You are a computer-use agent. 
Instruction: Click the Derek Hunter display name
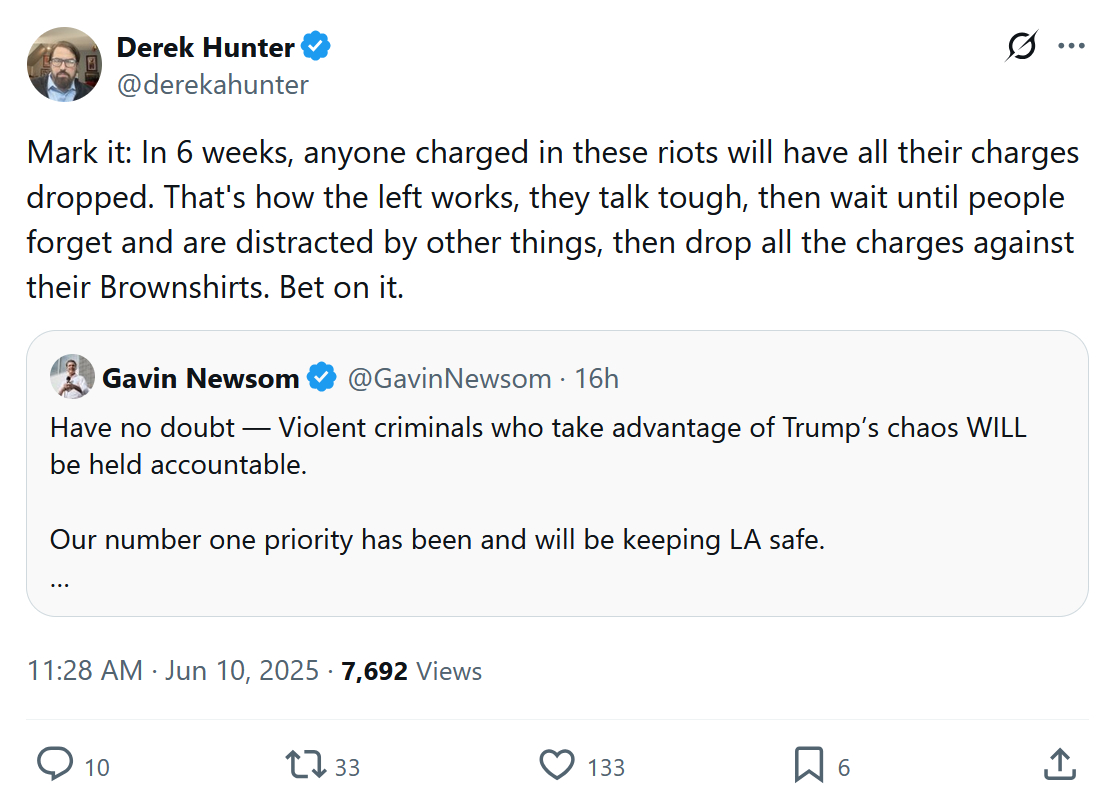point(206,47)
